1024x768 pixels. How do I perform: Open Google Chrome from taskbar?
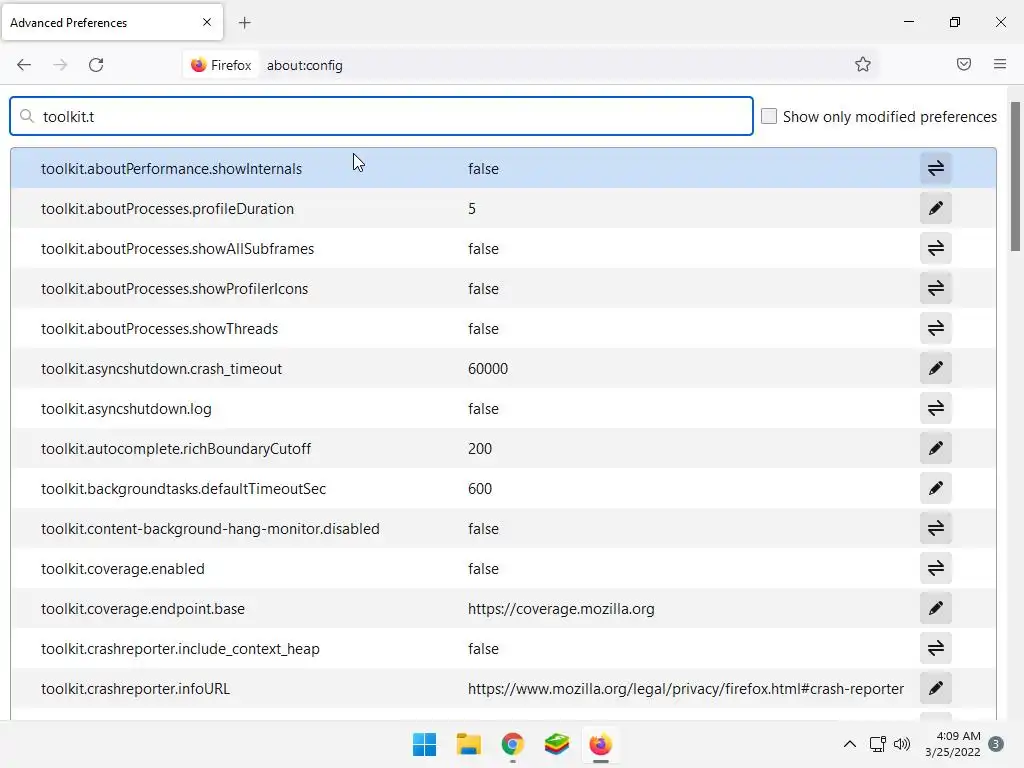point(513,744)
